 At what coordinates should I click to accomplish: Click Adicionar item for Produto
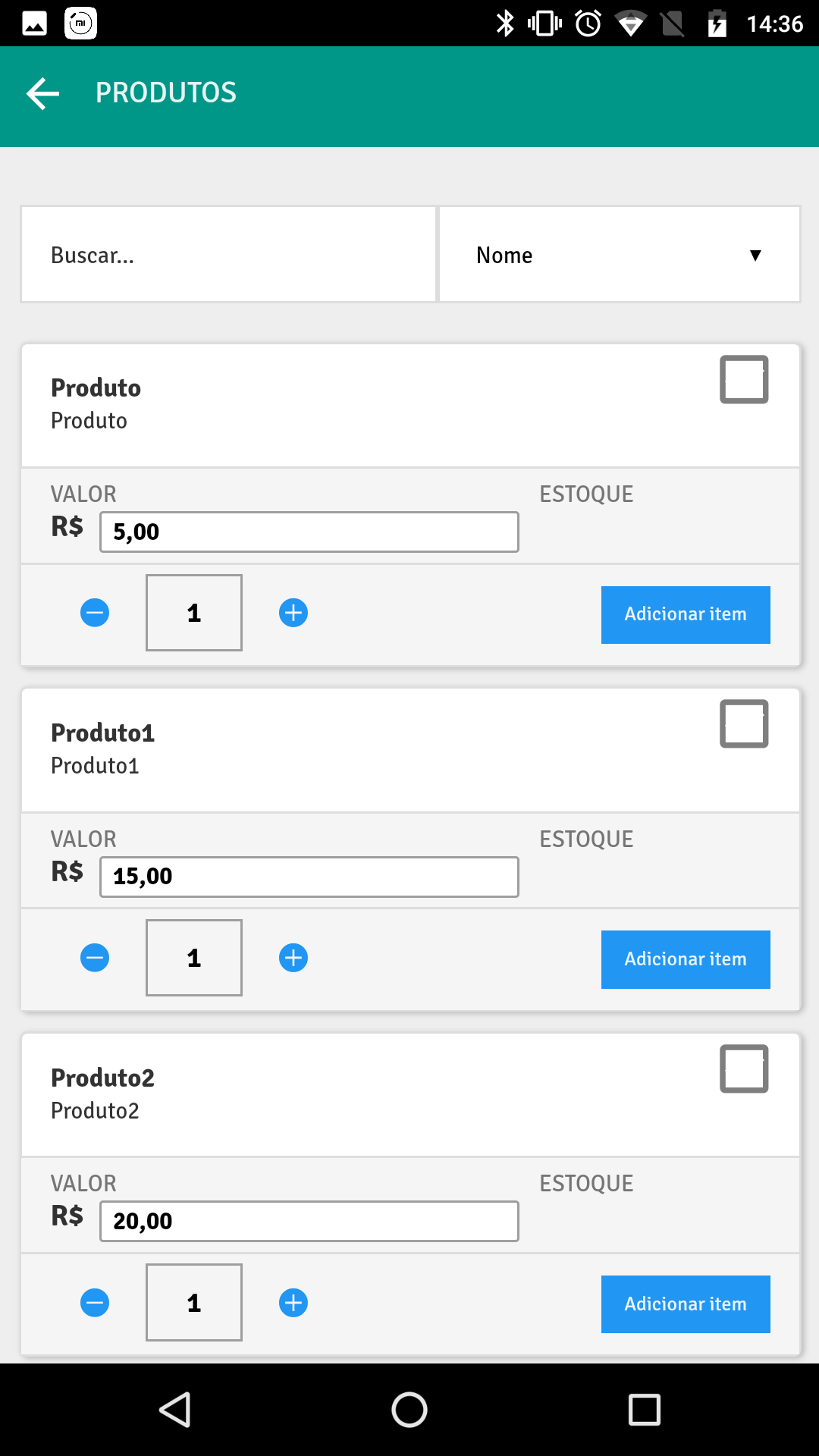pyautogui.click(x=686, y=614)
